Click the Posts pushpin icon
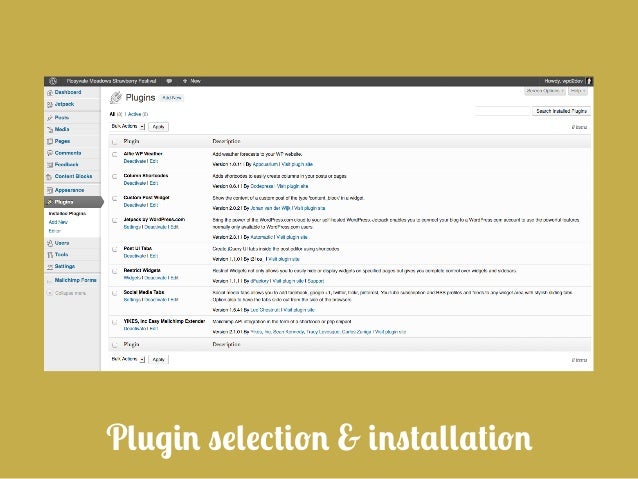Screen dimensions: 638x479 50,118
